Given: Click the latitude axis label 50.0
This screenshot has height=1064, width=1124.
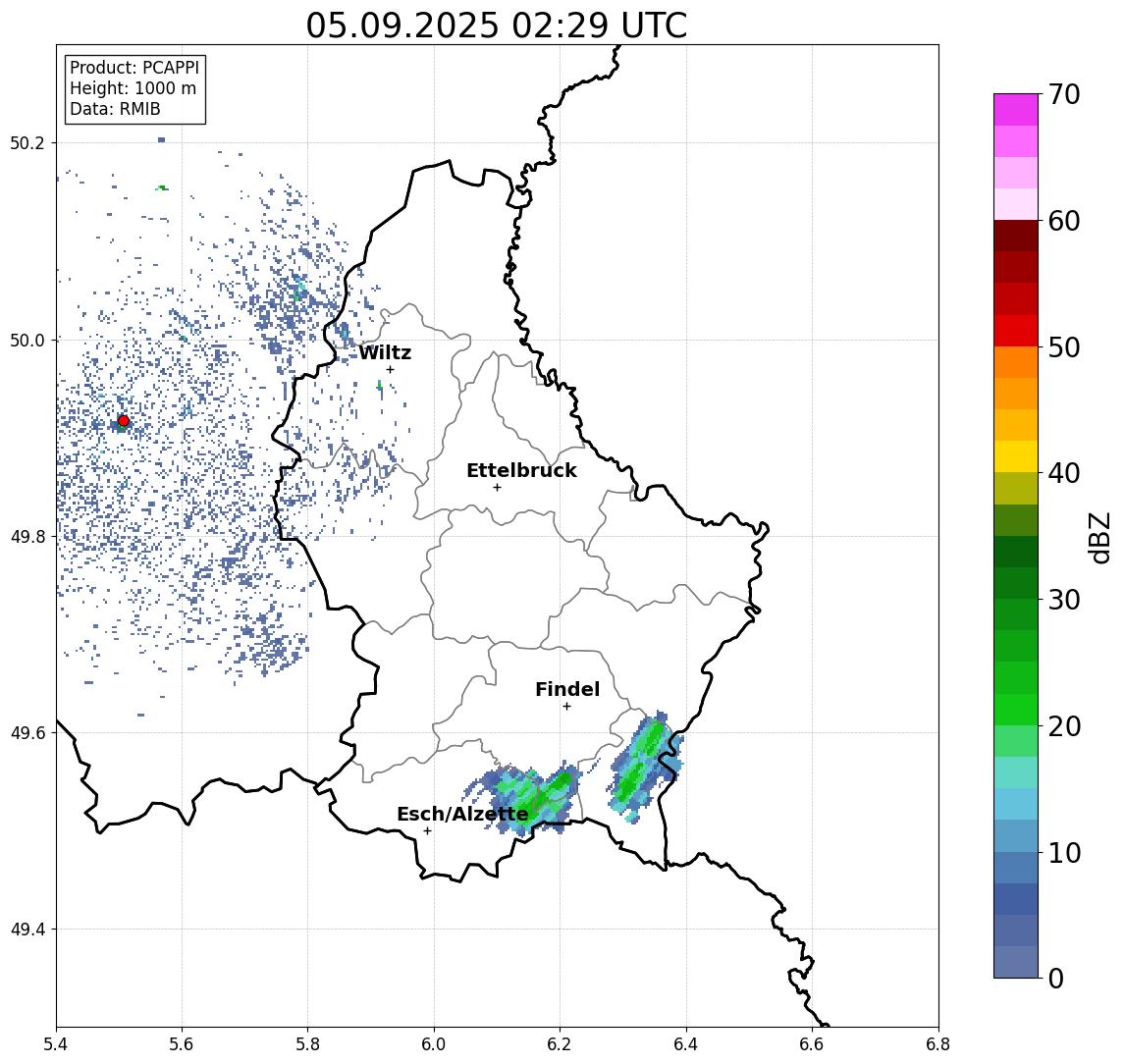Looking at the screenshot, I should coord(27,340).
